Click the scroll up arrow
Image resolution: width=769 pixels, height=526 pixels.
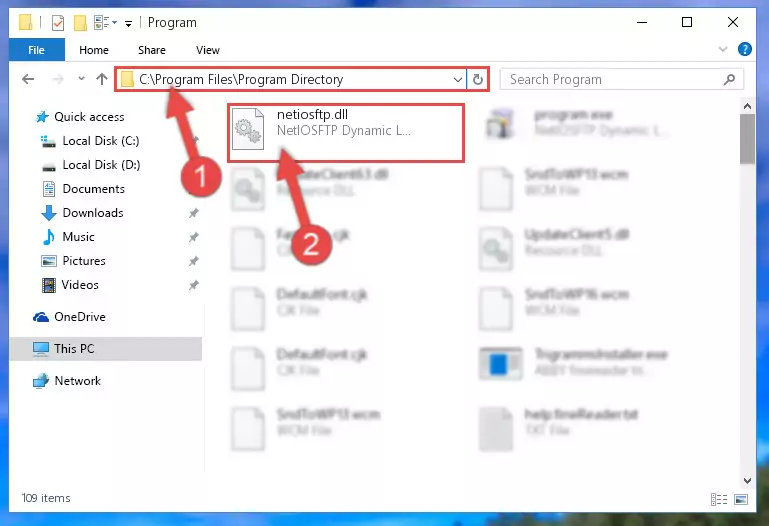(x=747, y=106)
